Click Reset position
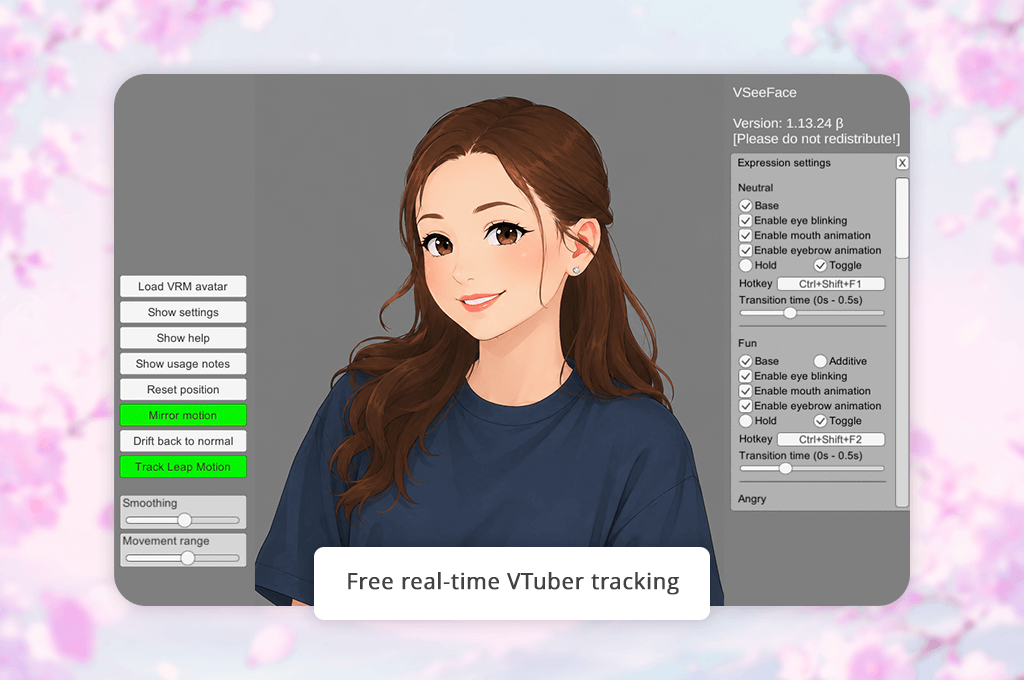Image resolution: width=1024 pixels, height=680 pixels. click(183, 389)
